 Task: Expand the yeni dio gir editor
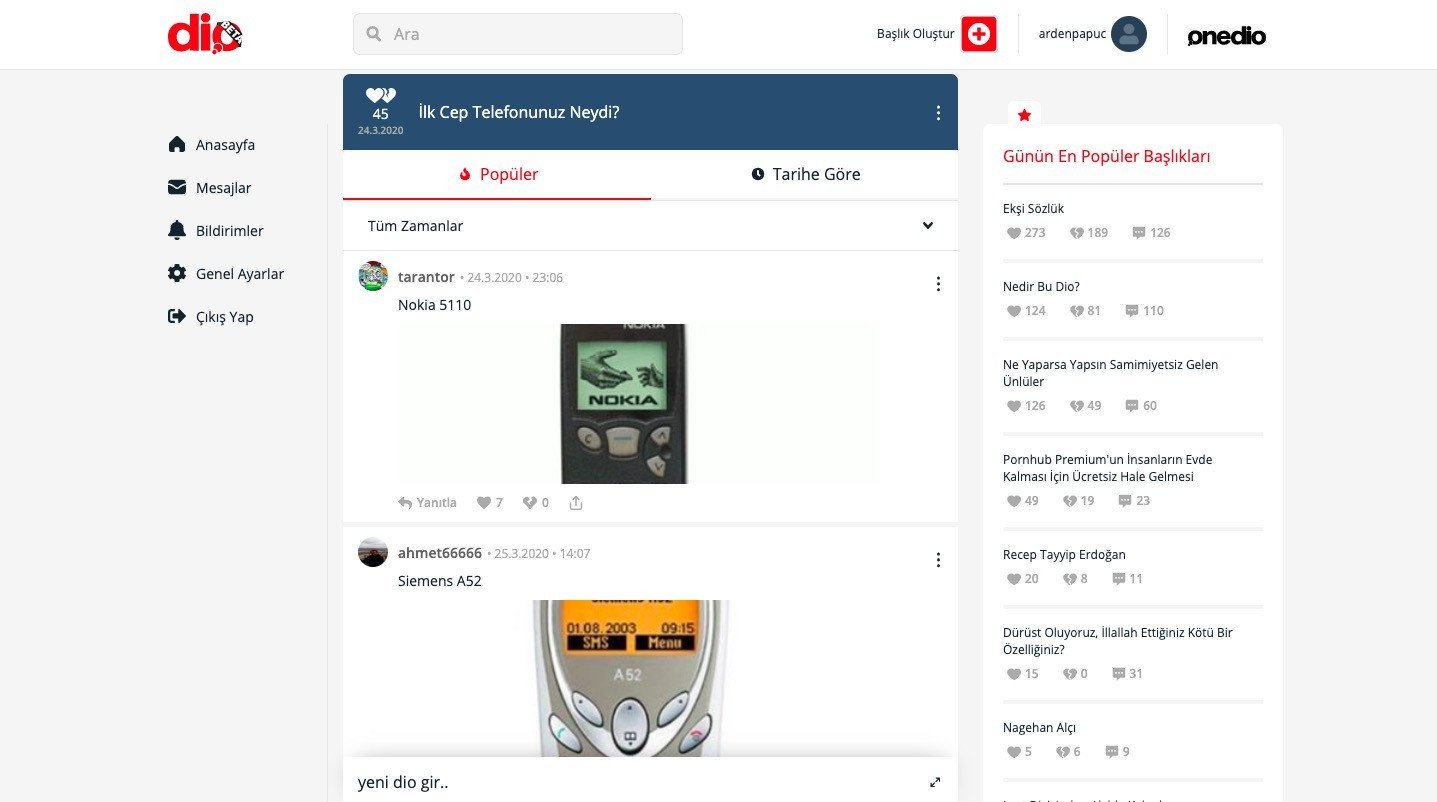(x=934, y=782)
